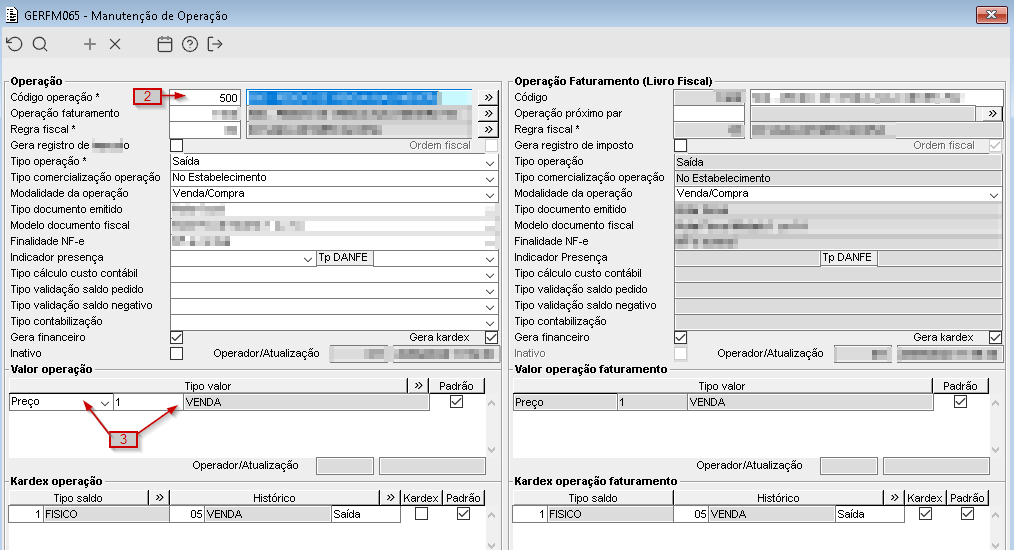Screen dimensions: 1014x550
Task: Toggle Gera registro de imposto checkbox in Faturamento
Action: (680, 146)
